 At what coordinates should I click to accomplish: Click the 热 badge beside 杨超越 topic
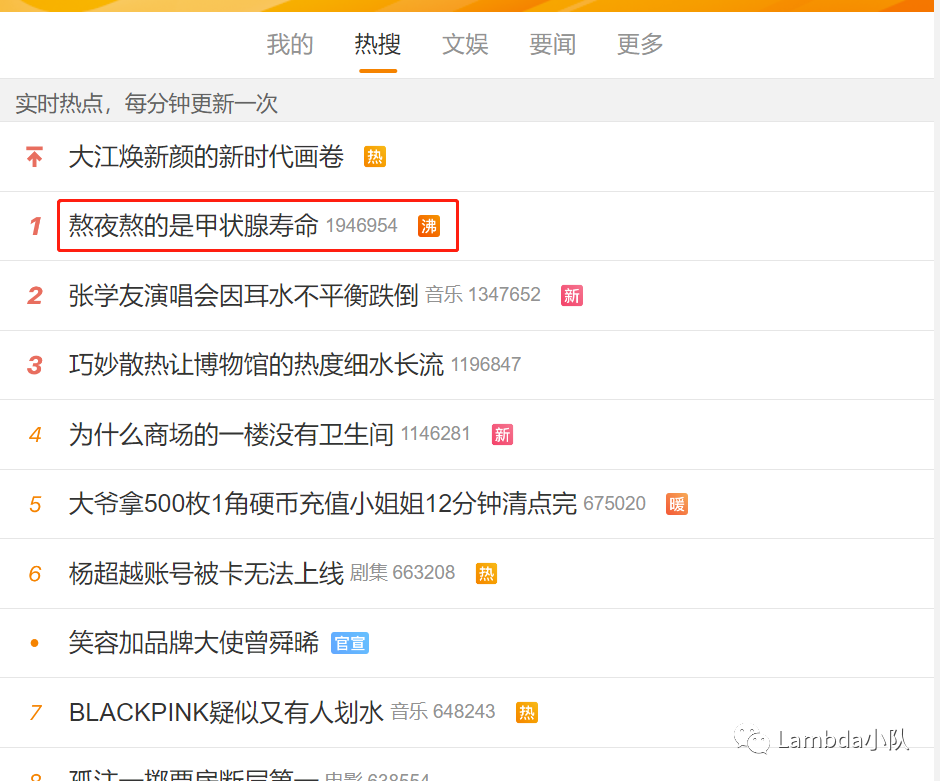point(486,574)
